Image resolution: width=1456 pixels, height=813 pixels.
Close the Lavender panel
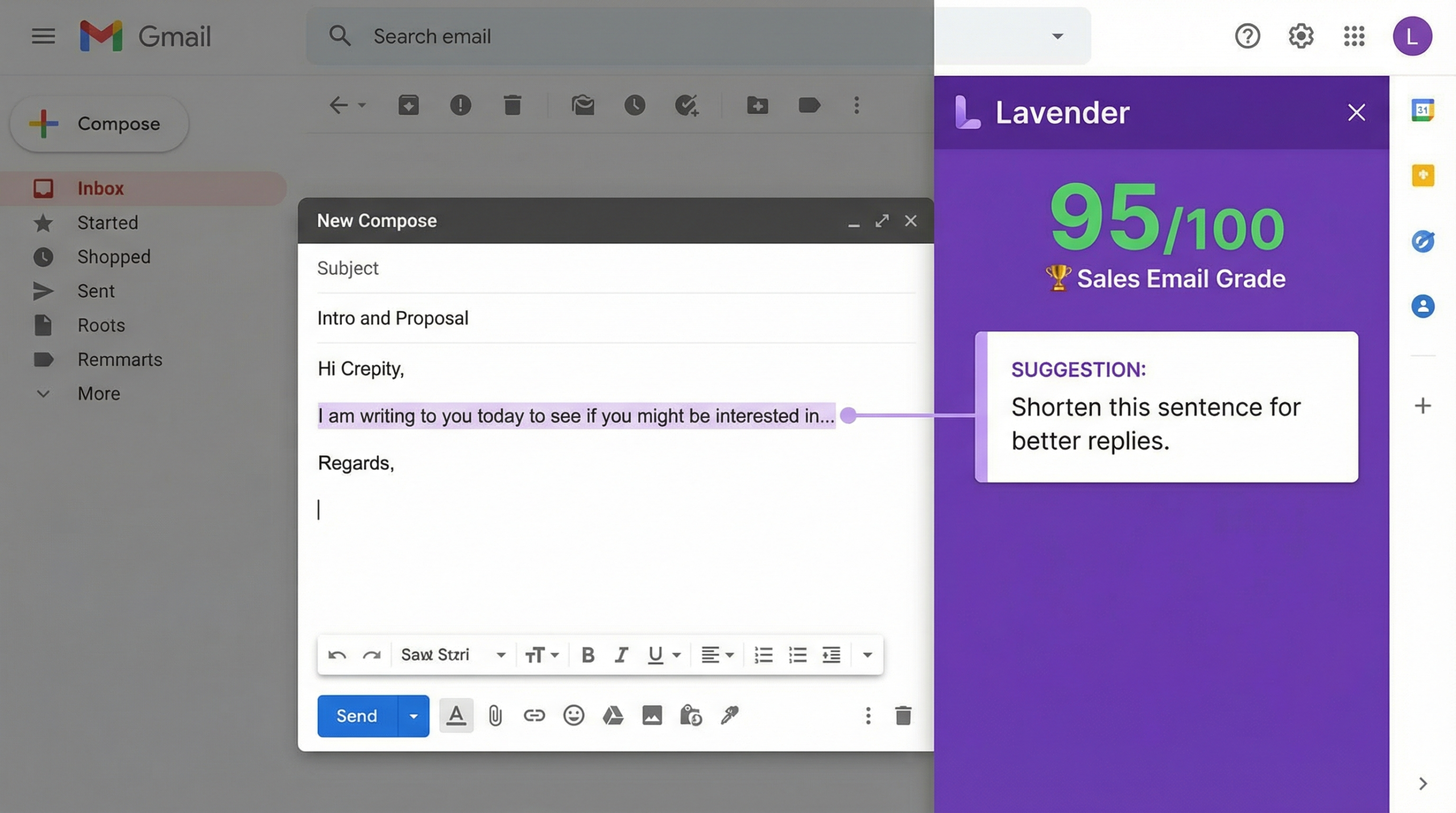point(1356,112)
